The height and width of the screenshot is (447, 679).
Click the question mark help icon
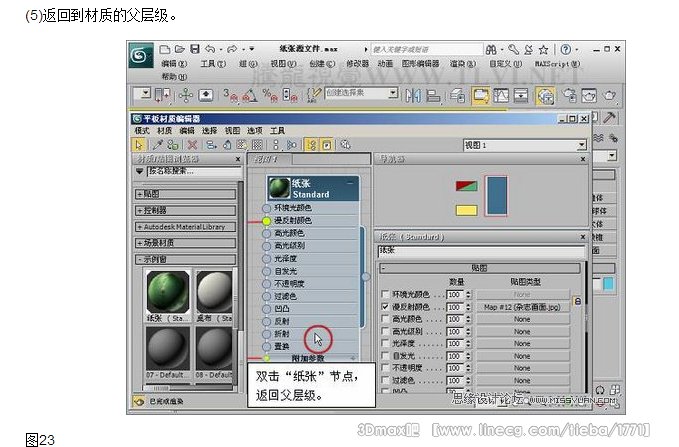tap(566, 49)
